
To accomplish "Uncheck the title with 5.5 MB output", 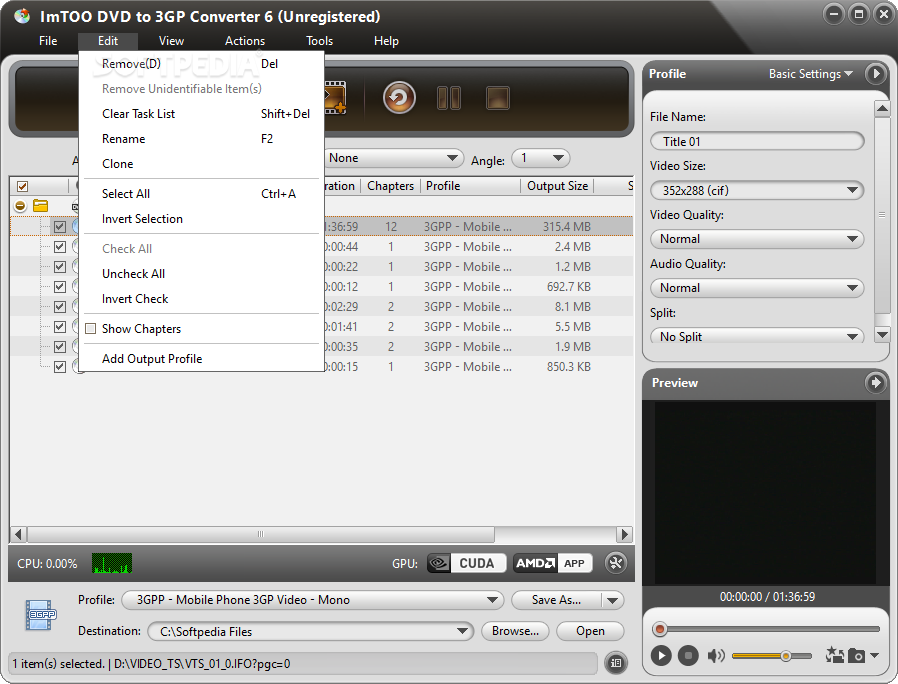I will [x=60, y=327].
